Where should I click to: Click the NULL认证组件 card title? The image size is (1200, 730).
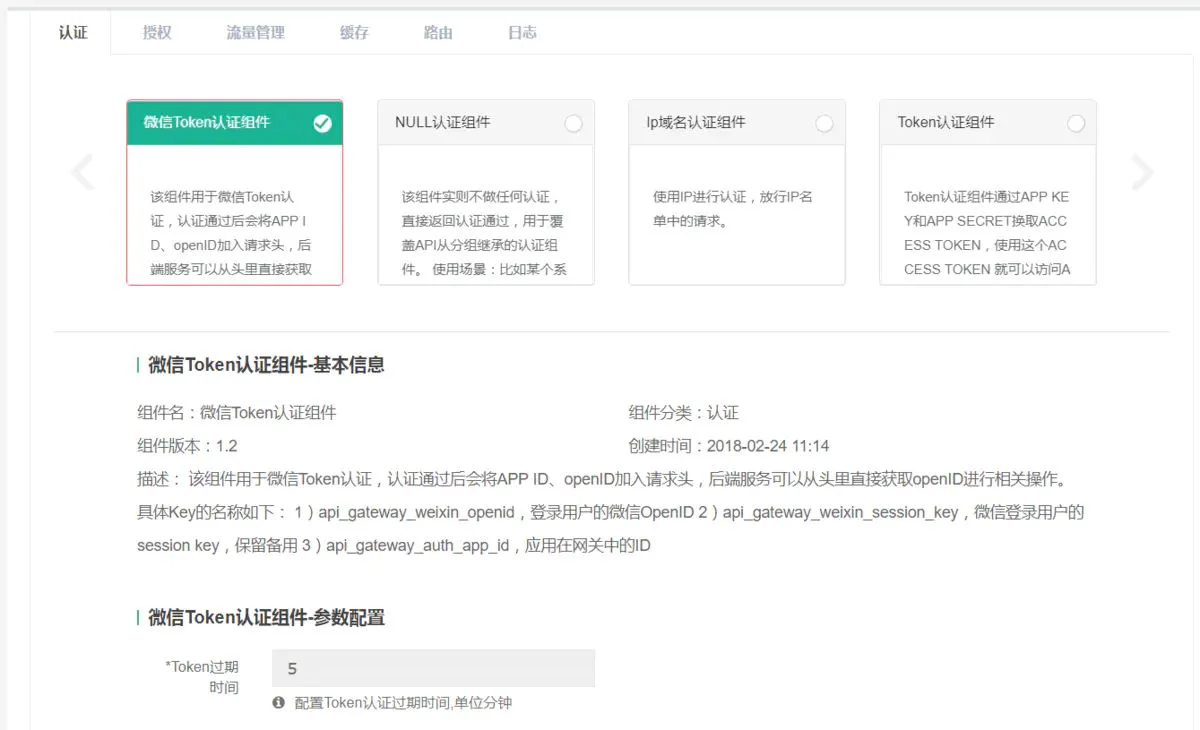coord(443,122)
